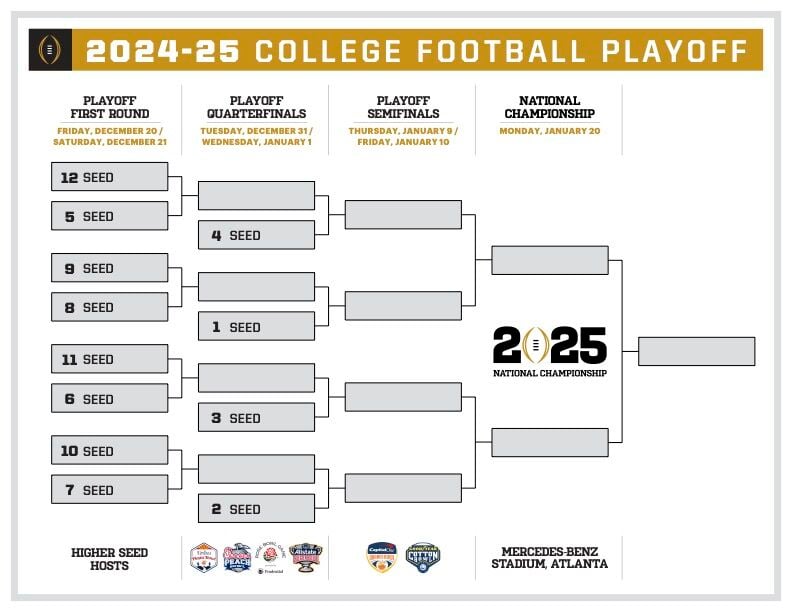The height and width of the screenshot is (612, 792).
Task: Select the Capital One Orange Bowl logo
Action: 382,557
